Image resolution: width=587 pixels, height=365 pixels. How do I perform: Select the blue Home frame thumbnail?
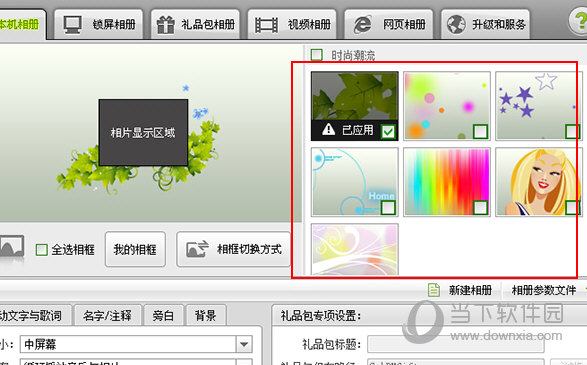pos(355,182)
